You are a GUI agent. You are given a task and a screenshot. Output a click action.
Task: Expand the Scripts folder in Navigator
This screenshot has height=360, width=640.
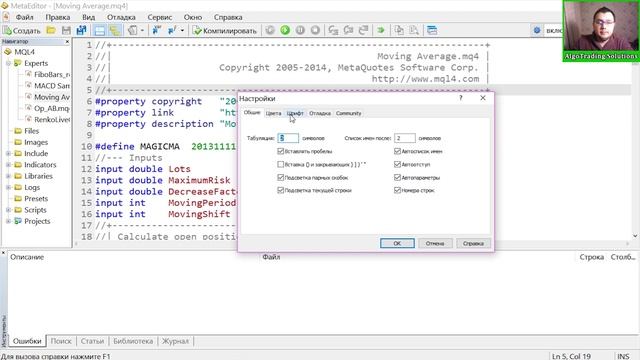(x=9, y=210)
